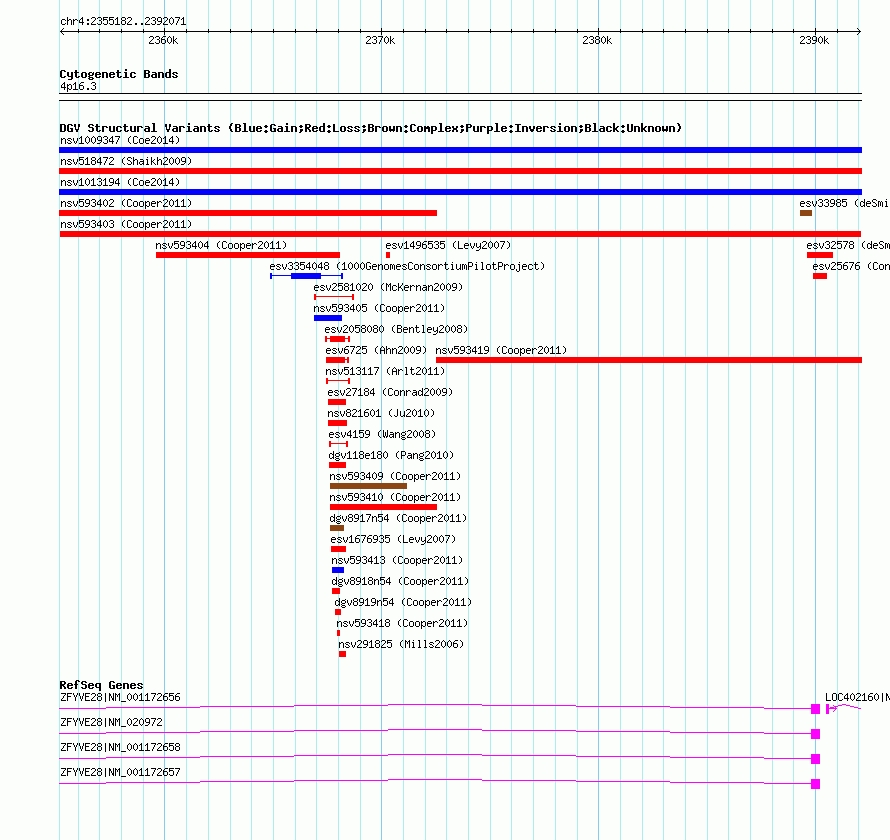Click the long loss variant nsv593419
This screenshot has width=890, height=840.
649,360
